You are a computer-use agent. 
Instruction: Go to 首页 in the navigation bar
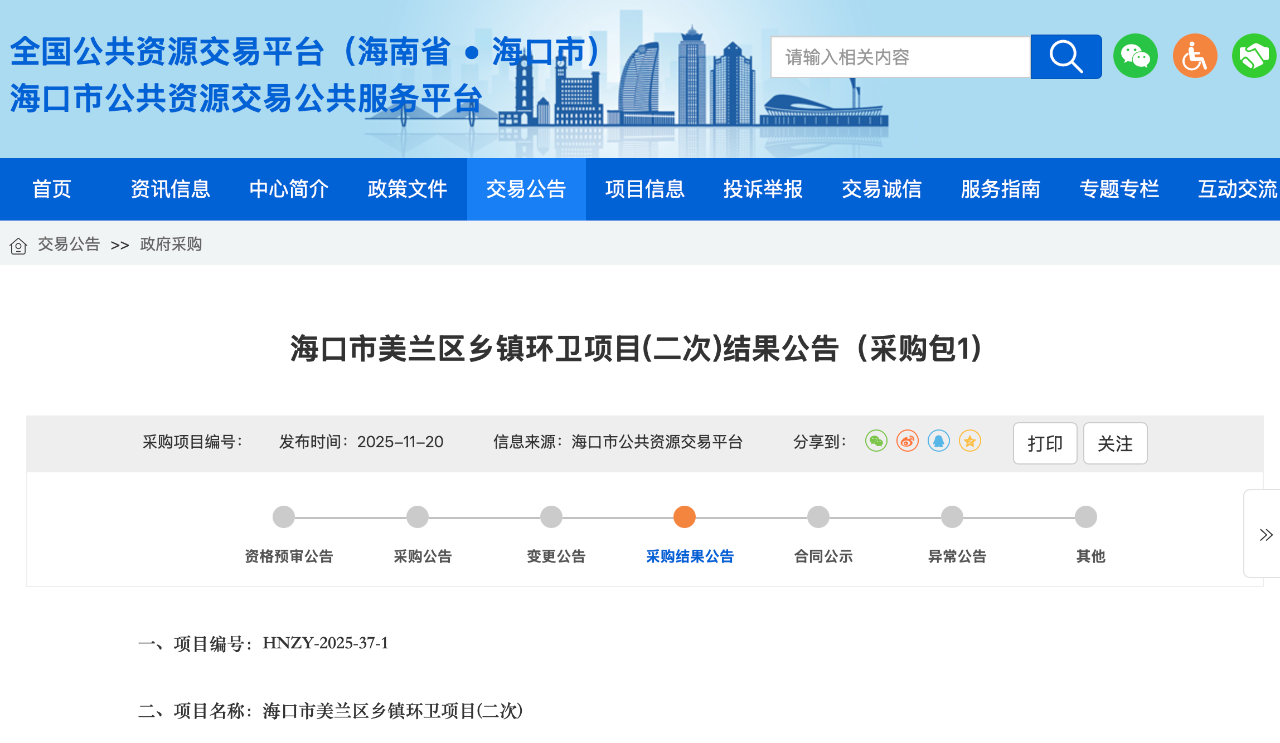coord(52,189)
